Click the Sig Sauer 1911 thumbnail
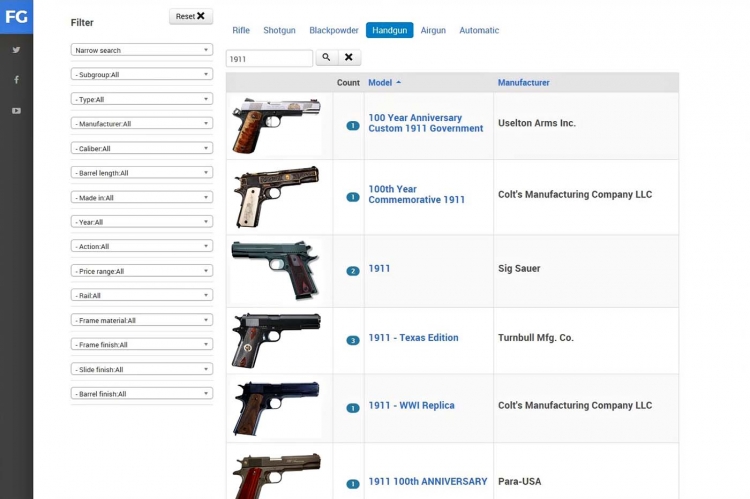The width and height of the screenshot is (750, 499). coord(276,270)
